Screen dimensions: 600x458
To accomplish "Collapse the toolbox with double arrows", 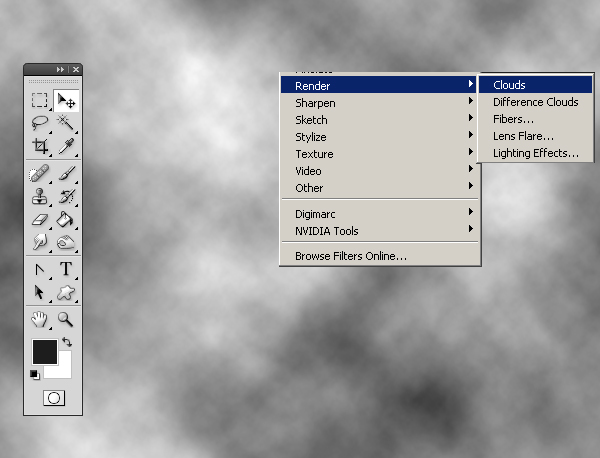I will (60, 69).
